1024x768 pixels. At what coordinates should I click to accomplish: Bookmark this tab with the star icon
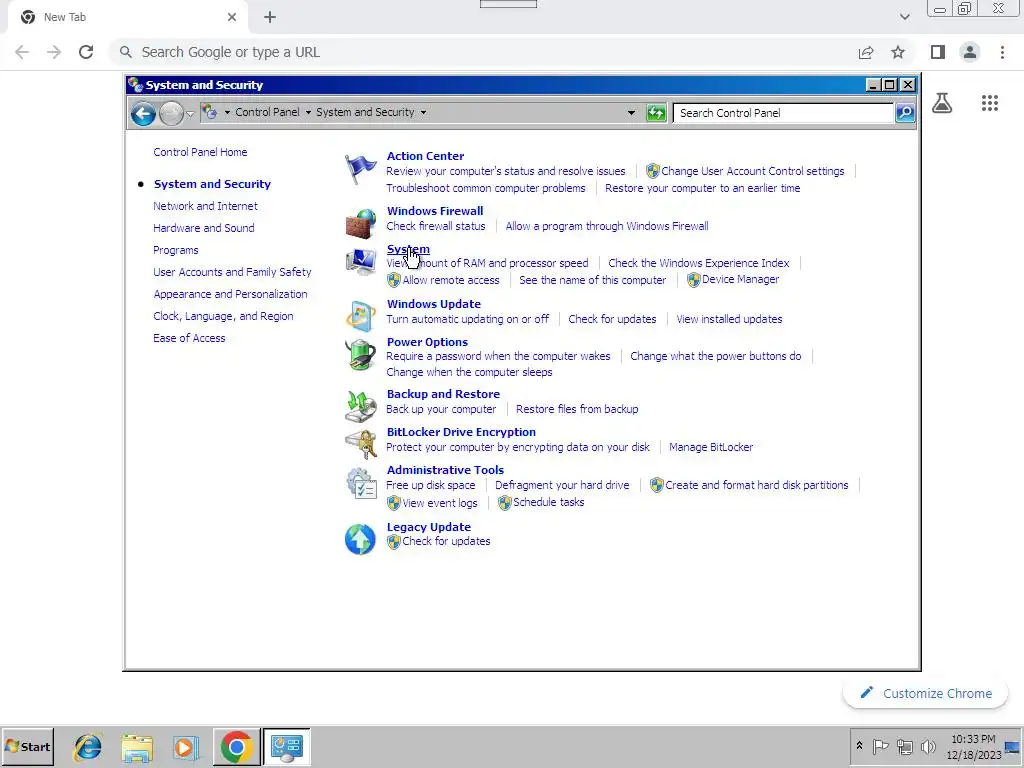[898, 52]
